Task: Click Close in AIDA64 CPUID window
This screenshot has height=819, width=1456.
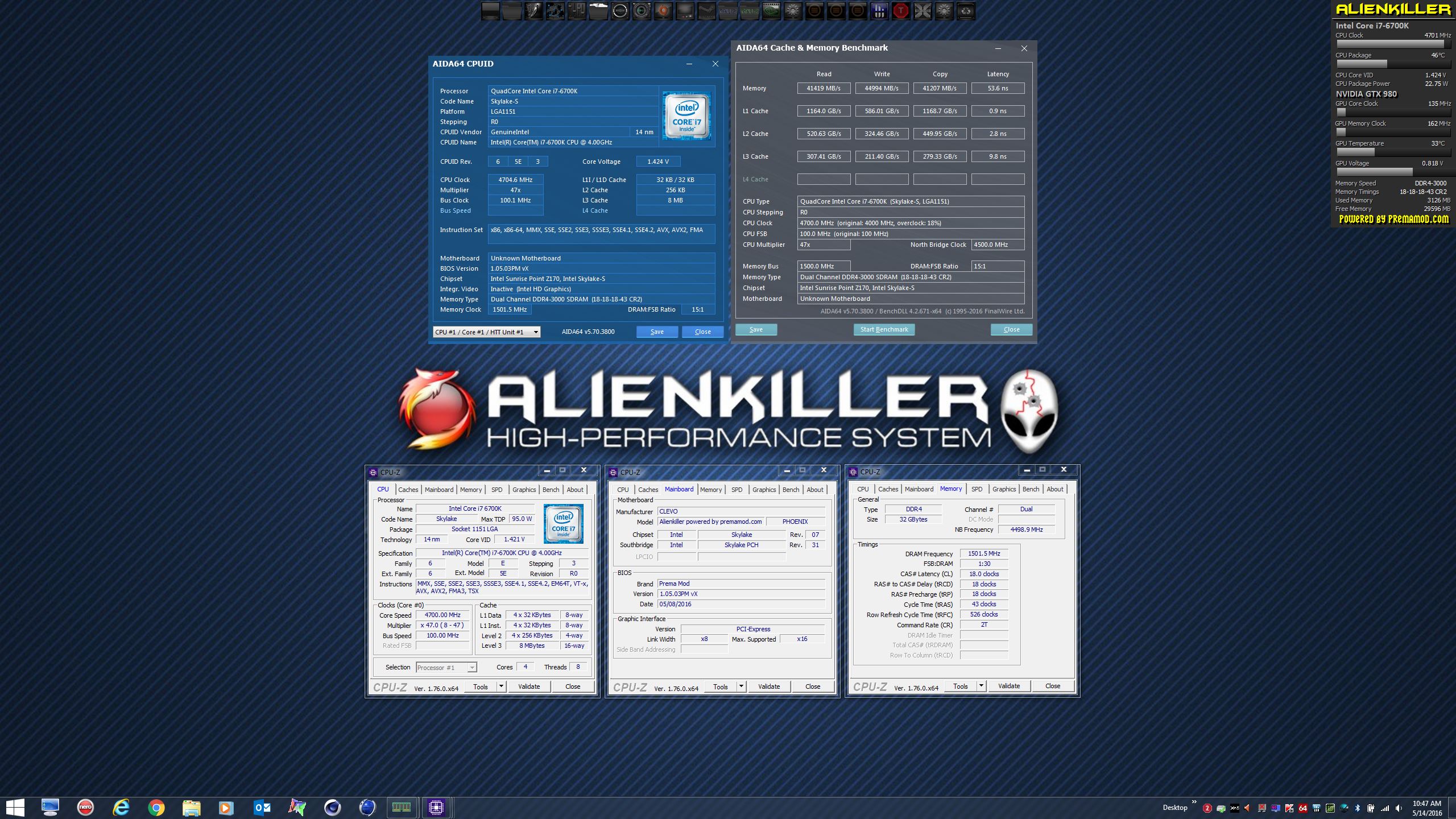Action: (702, 332)
